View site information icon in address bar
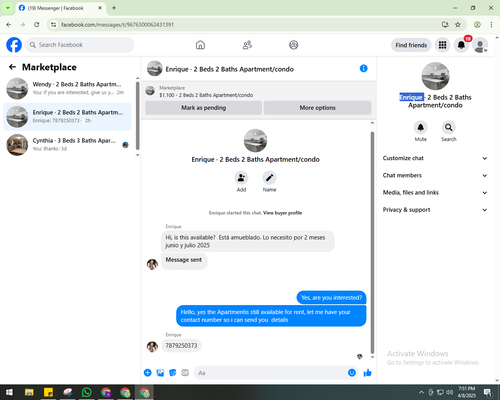500x400 pixels. tap(53, 25)
